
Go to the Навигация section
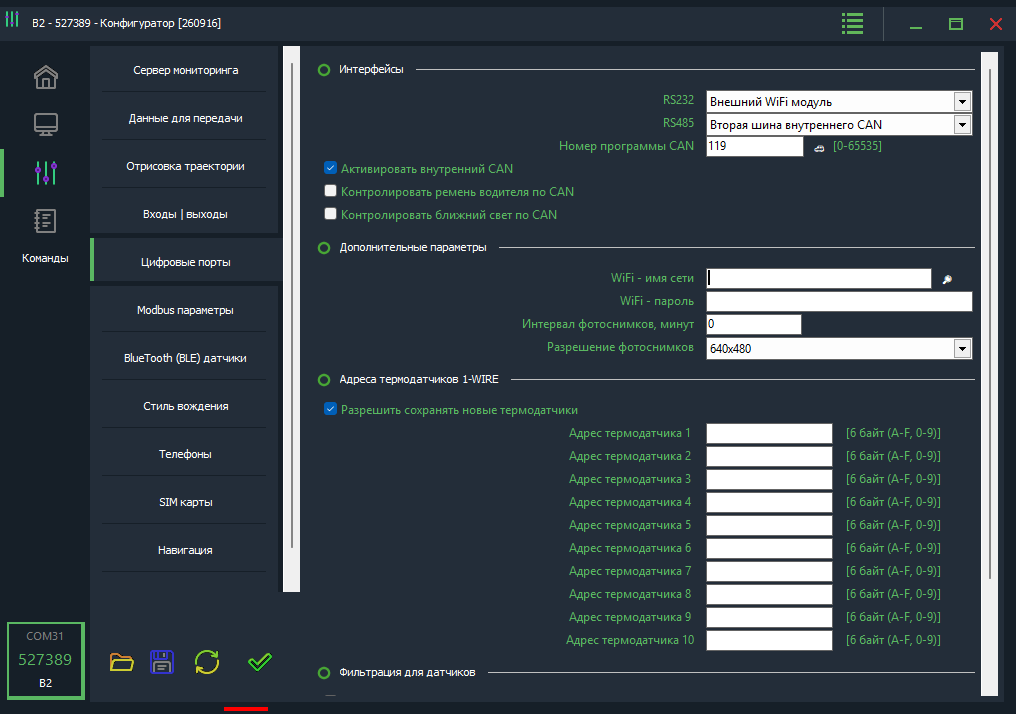[x=185, y=549]
